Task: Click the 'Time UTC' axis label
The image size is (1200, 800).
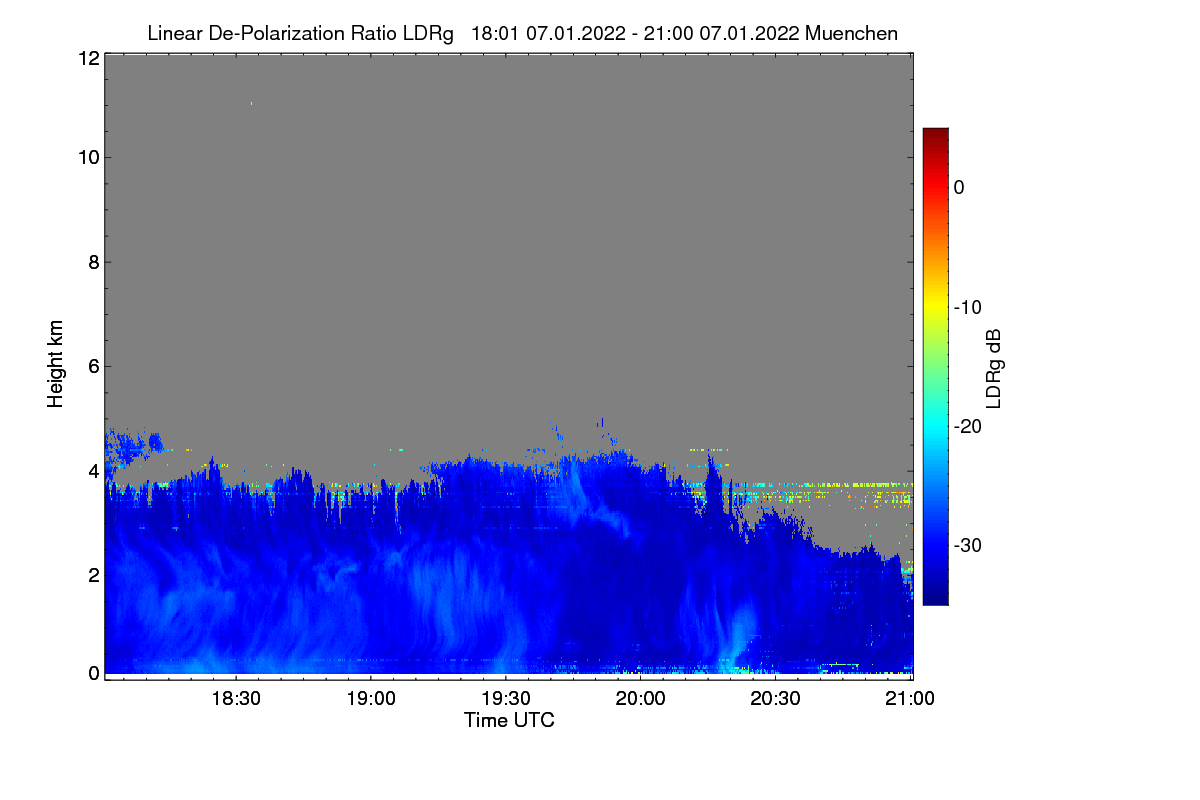Action: click(x=509, y=720)
